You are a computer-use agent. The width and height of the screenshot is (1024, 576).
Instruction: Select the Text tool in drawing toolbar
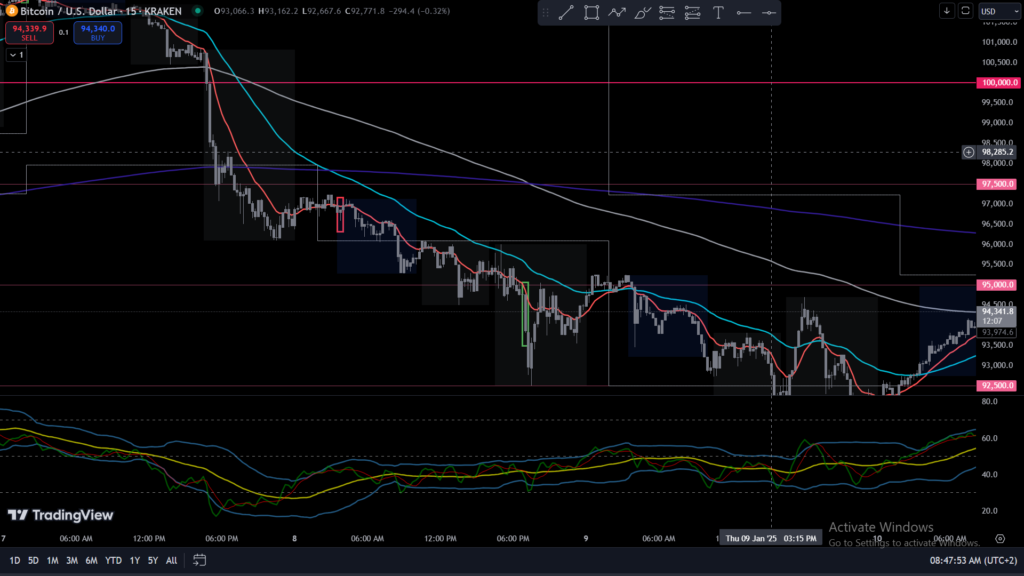click(x=718, y=13)
